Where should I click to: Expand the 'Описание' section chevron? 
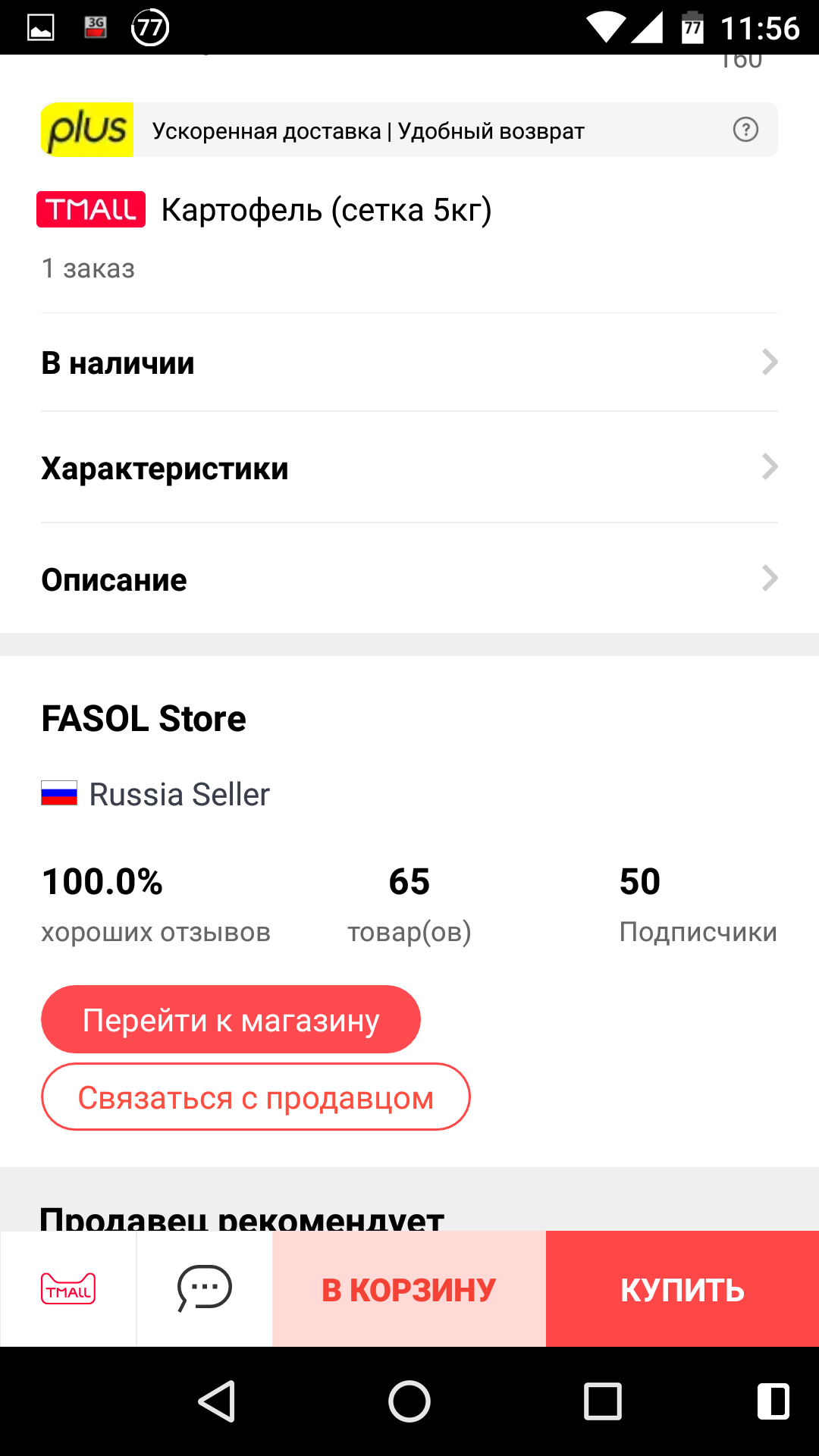(x=770, y=579)
